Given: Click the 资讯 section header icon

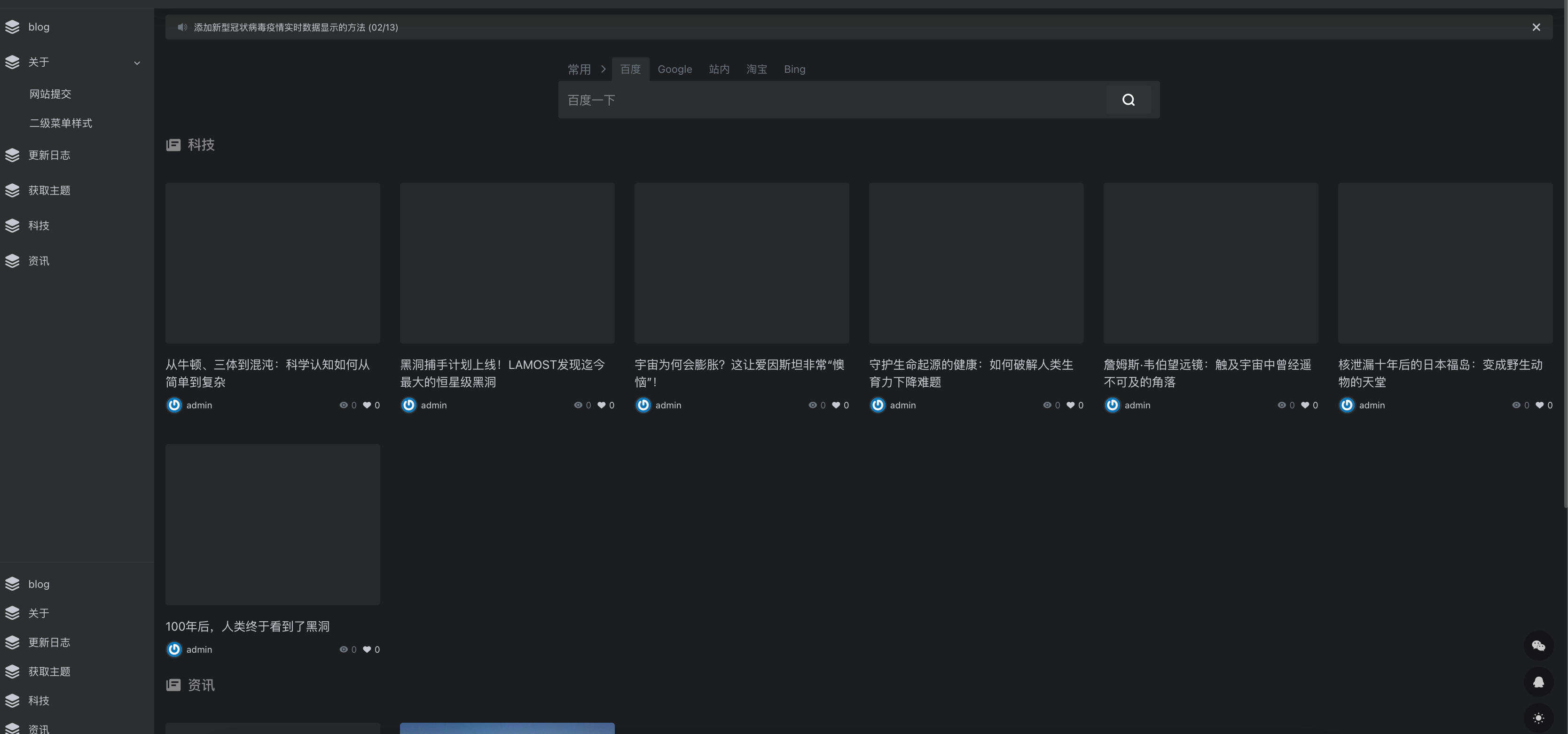Looking at the screenshot, I should click(x=173, y=685).
